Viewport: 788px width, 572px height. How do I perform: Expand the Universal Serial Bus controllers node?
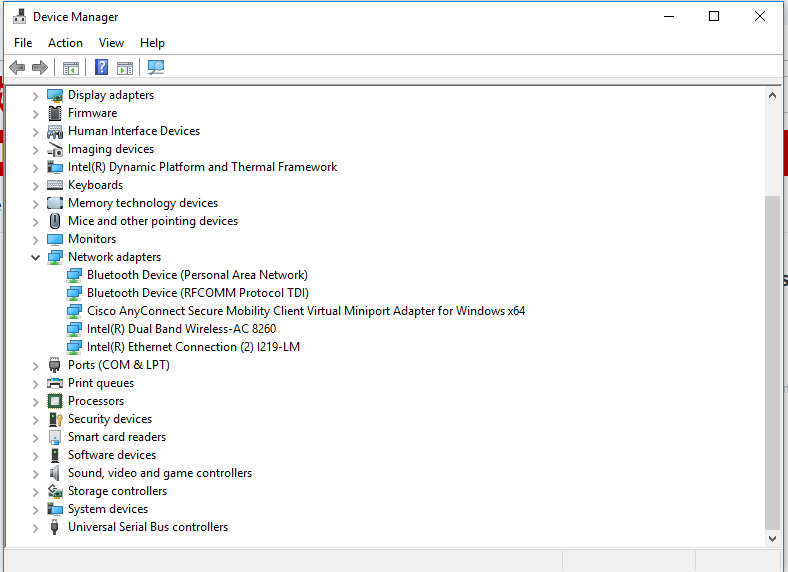pos(35,528)
